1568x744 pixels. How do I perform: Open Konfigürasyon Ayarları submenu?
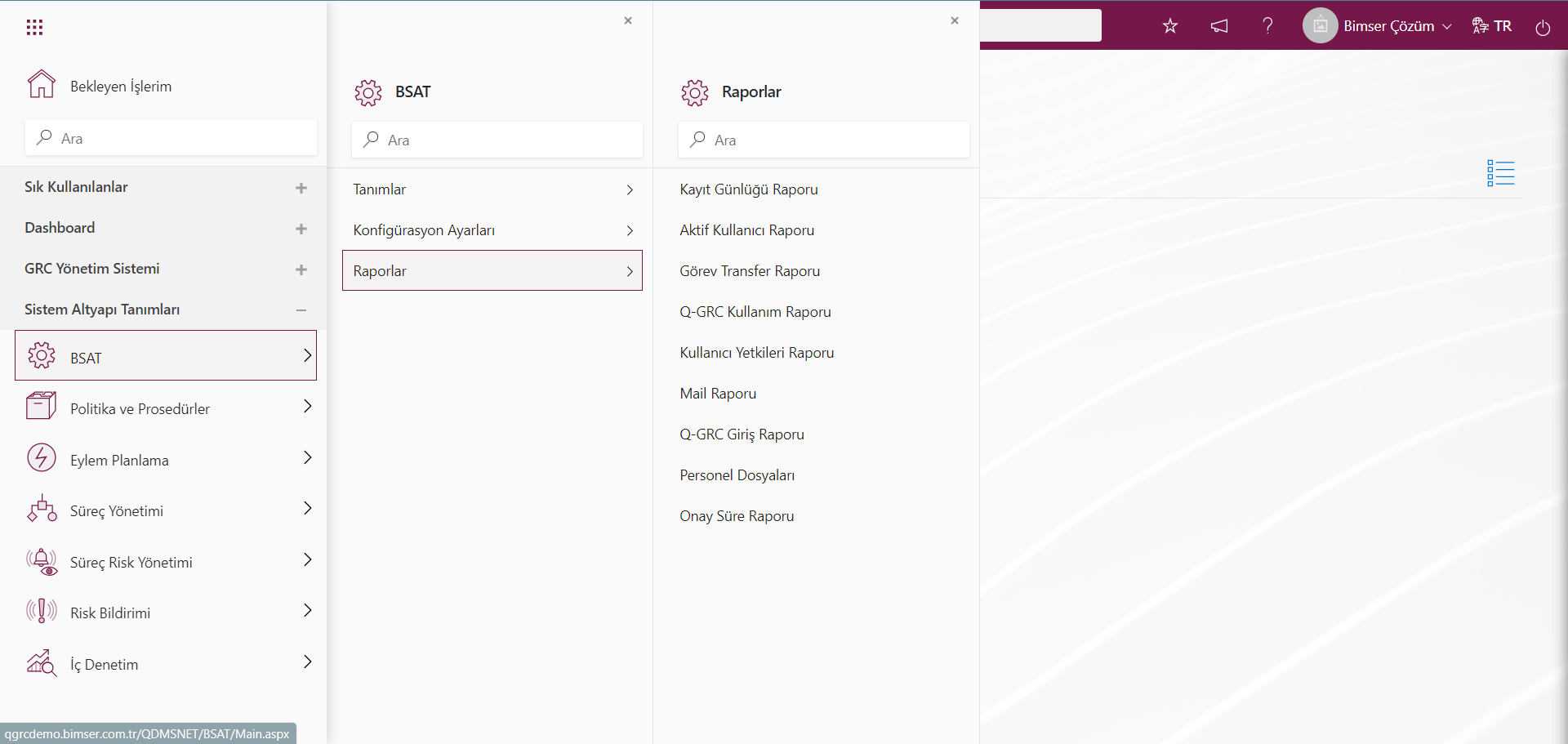point(492,230)
